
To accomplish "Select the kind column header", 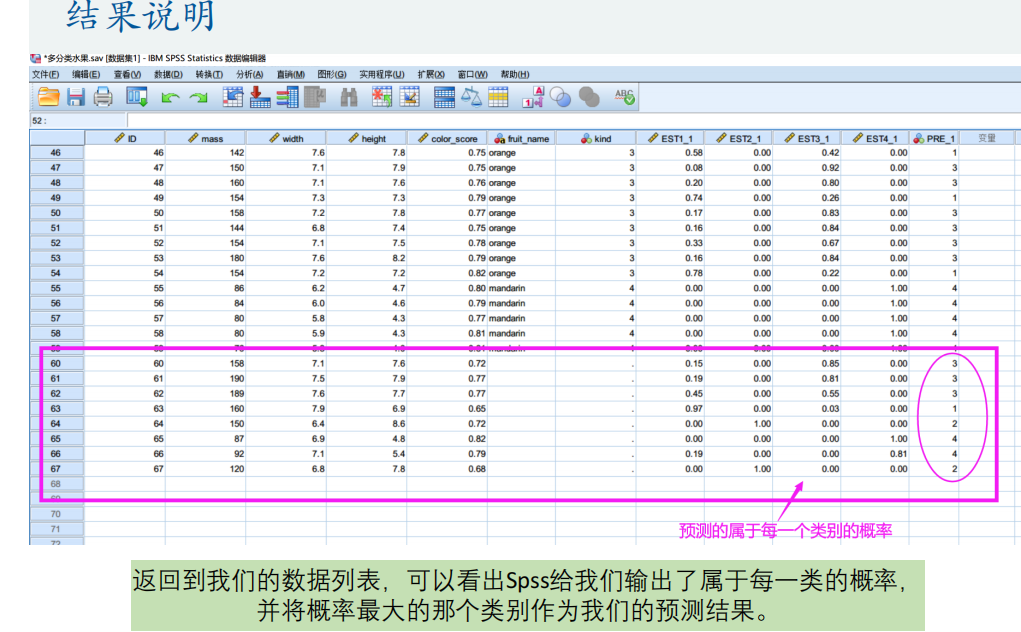I will coord(596,138).
